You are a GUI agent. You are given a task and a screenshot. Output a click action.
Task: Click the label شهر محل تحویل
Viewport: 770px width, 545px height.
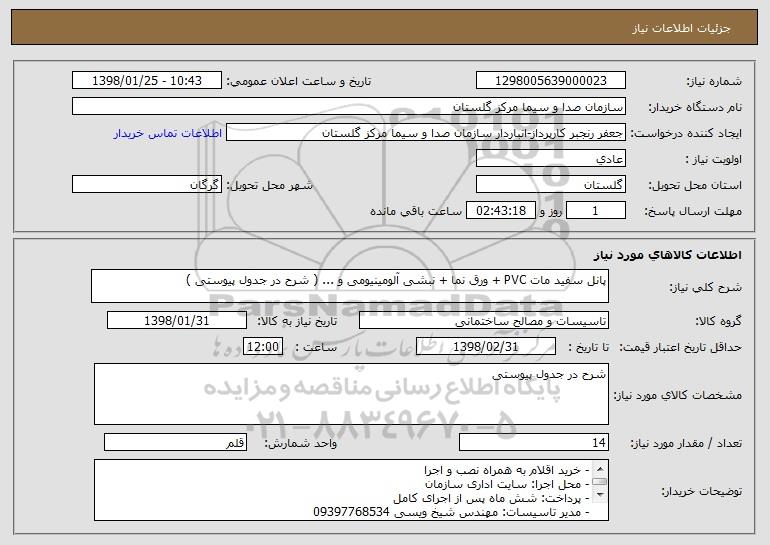[x=269, y=185]
